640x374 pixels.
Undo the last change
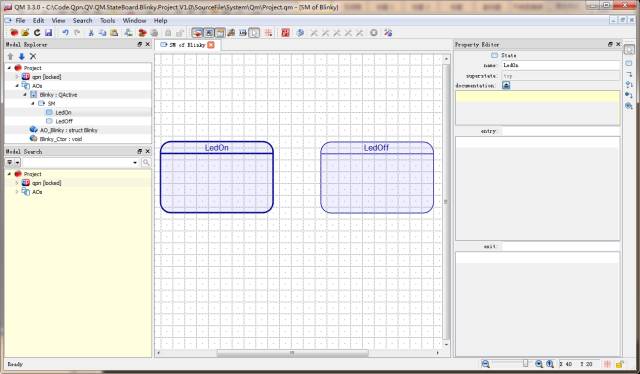point(65,33)
